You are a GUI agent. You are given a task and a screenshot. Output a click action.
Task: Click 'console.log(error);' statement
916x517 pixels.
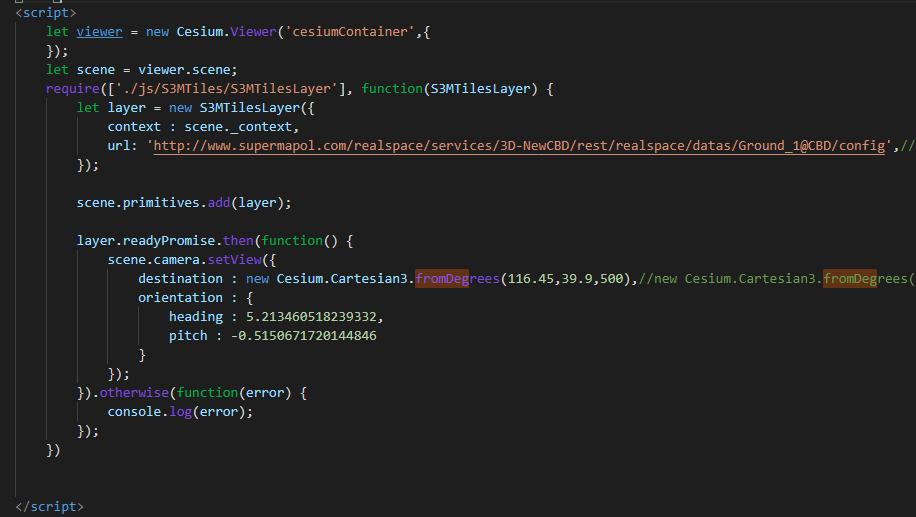[x=180, y=412]
